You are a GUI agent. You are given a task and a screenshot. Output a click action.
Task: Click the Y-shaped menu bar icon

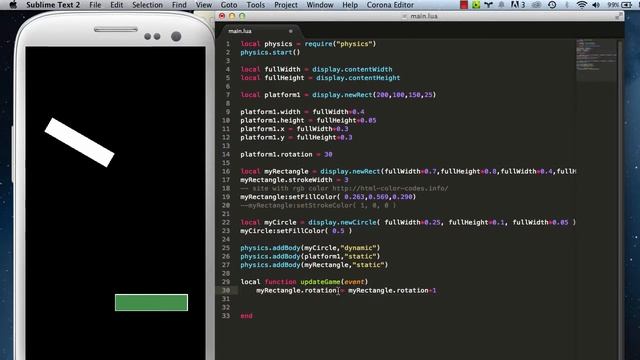click(x=489, y=5)
